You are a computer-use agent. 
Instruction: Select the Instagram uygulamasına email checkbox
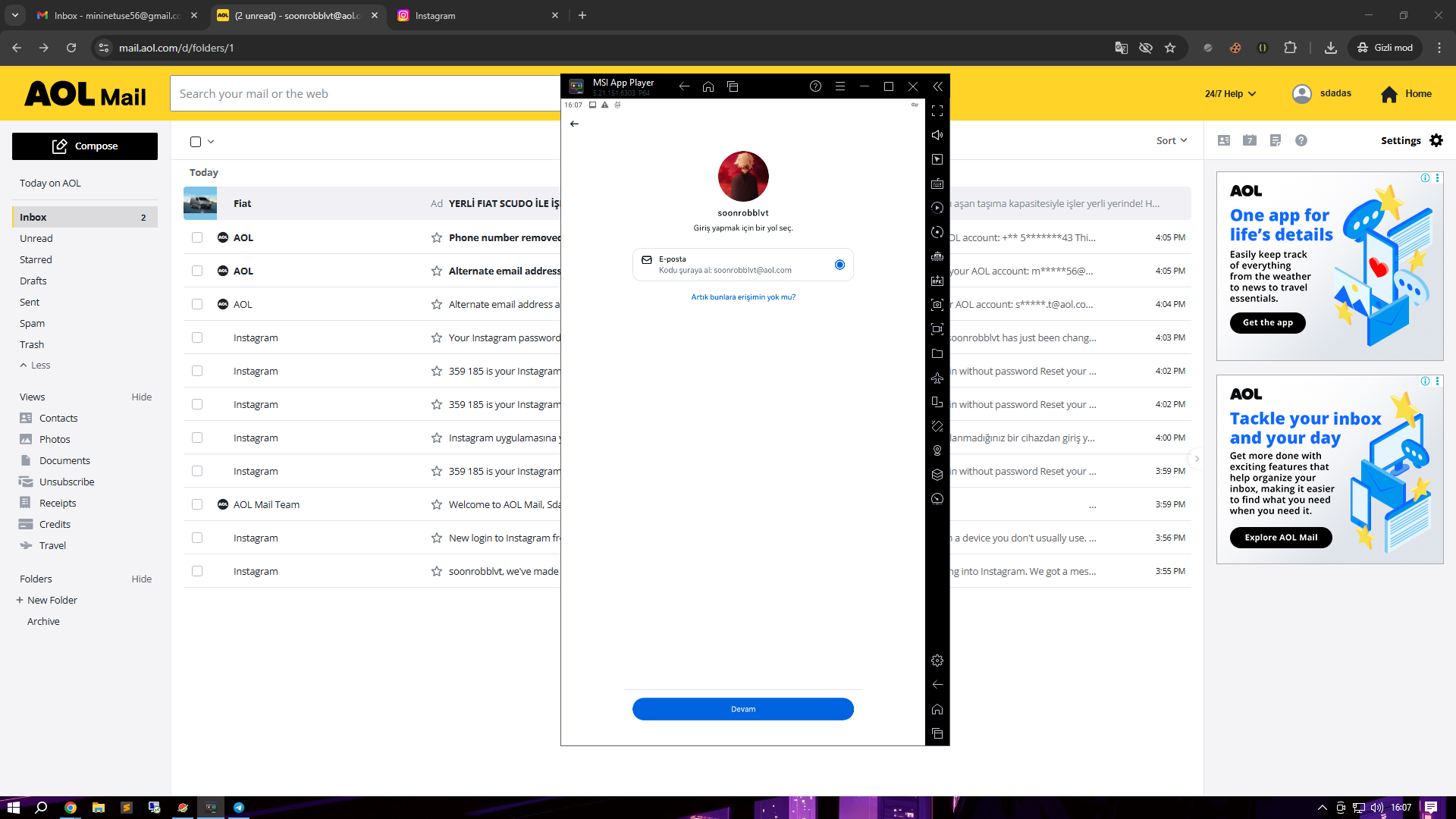(197, 438)
